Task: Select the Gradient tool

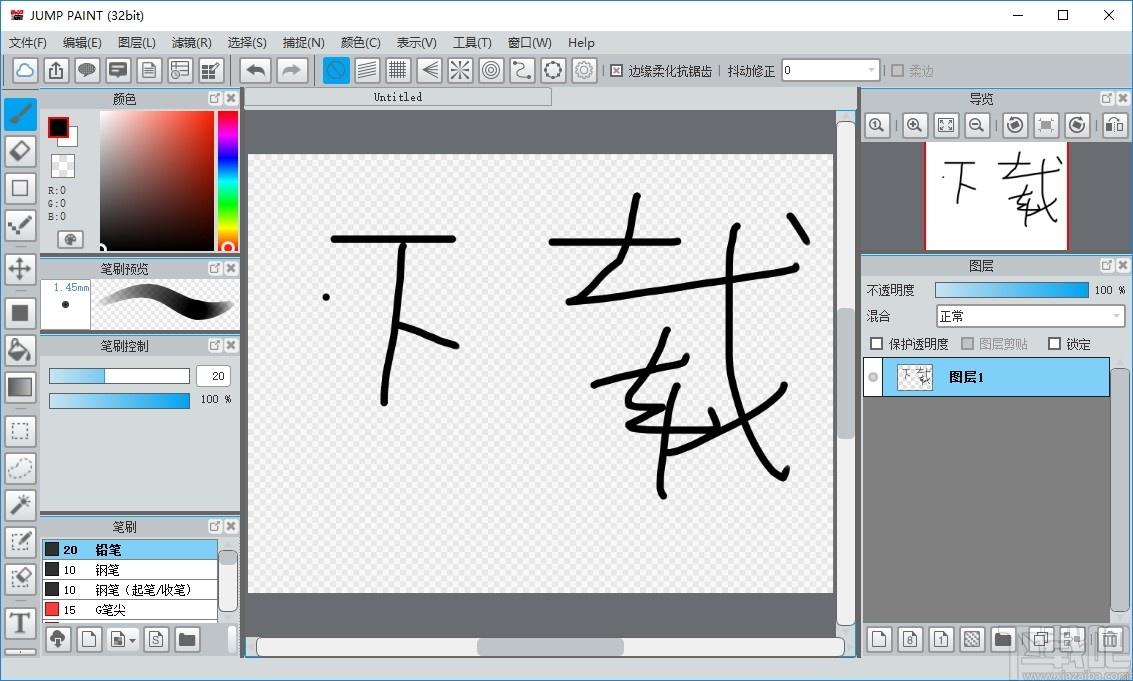Action: point(20,387)
